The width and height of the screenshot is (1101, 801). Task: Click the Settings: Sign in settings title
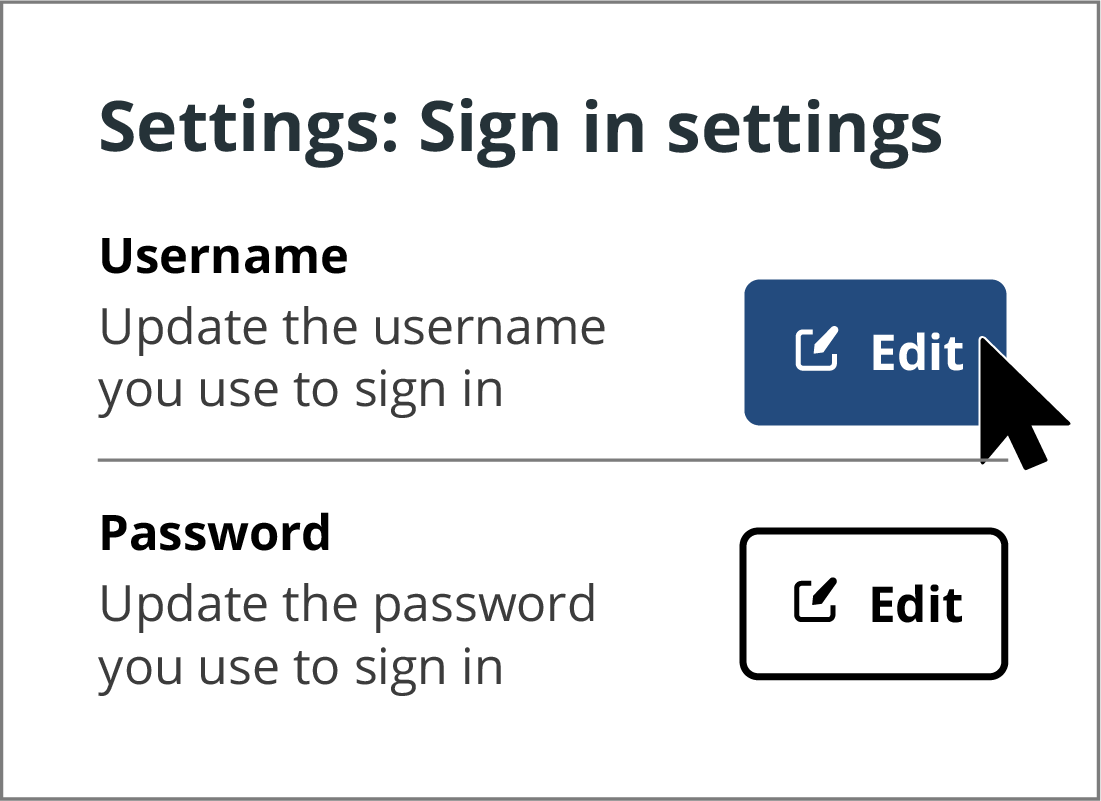pos(521,128)
